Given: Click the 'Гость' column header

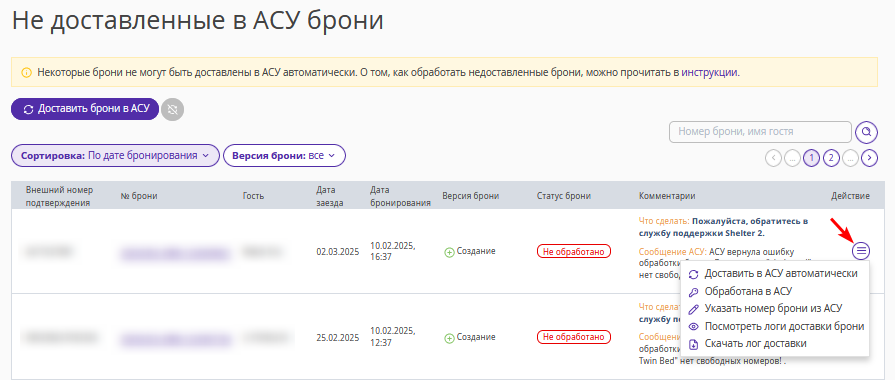Looking at the screenshot, I should pos(253,196).
